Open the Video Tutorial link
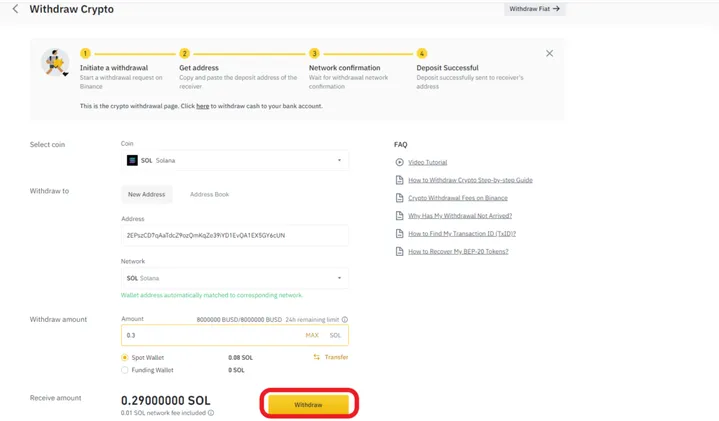The height and width of the screenshot is (421, 719). point(427,162)
